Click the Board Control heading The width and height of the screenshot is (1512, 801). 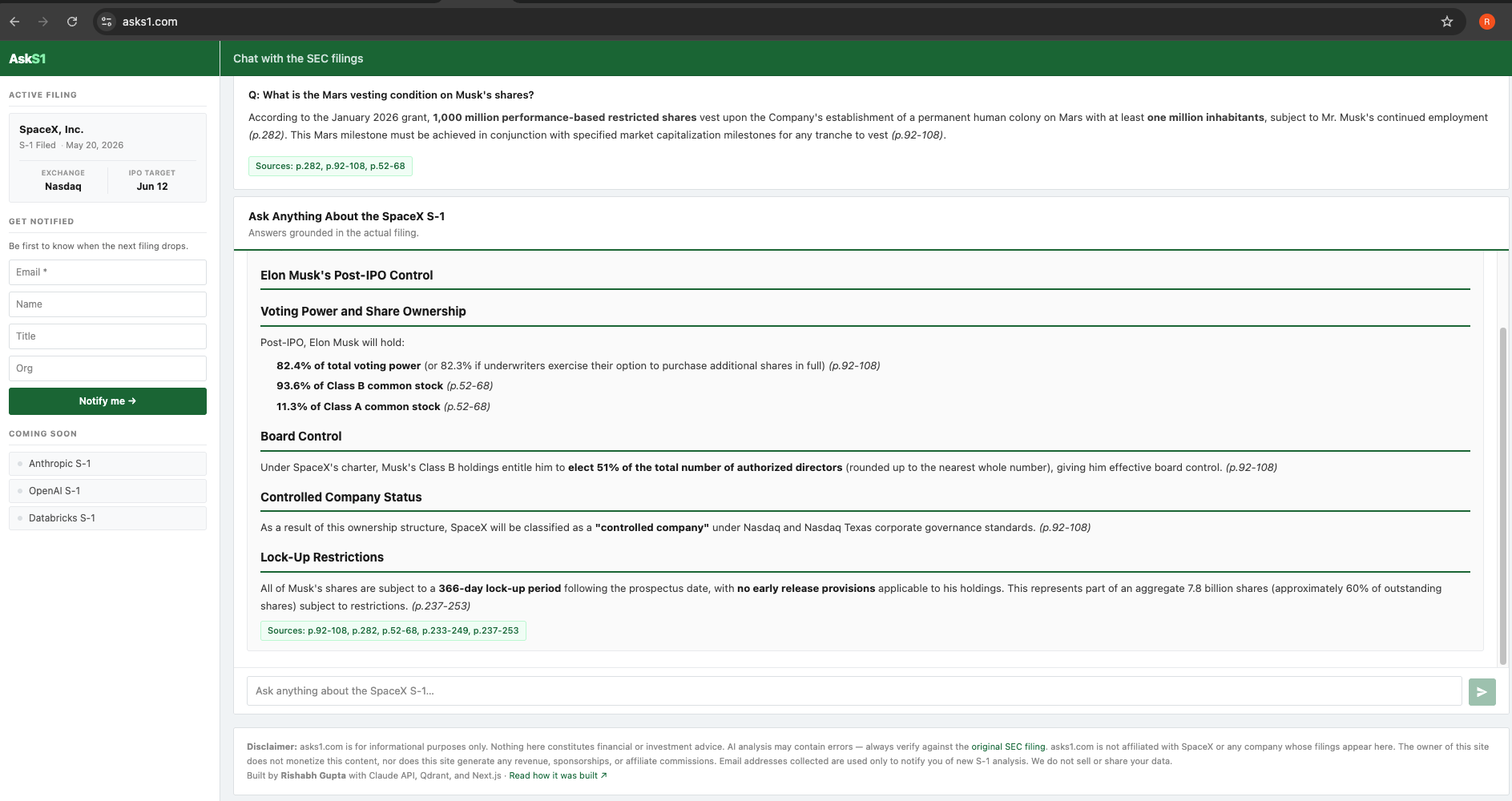coord(300,437)
